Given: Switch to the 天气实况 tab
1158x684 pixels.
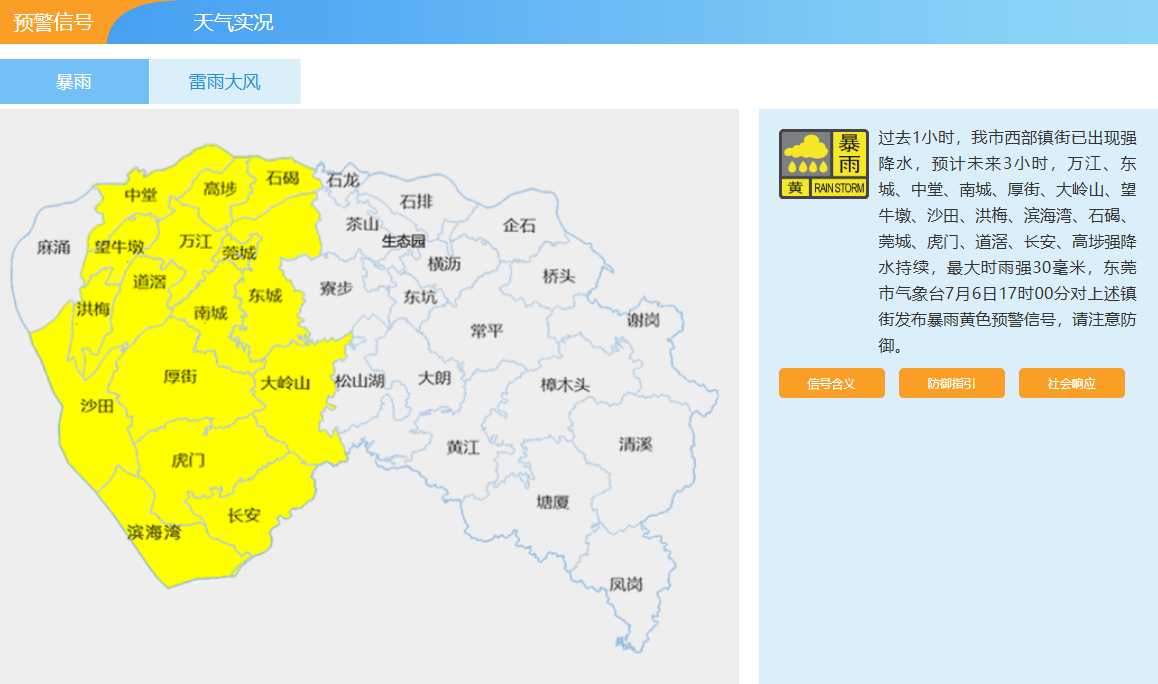Looking at the screenshot, I should coord(233,22).
